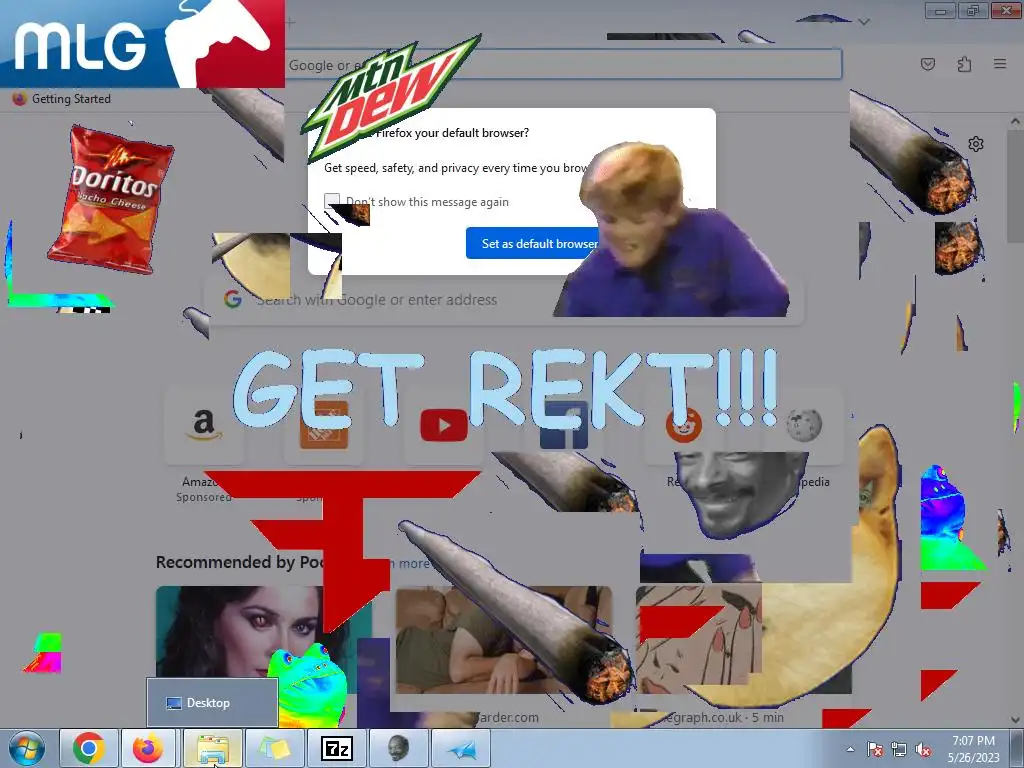Launch Google Chrome from the taskbar
This screenshot has width=1024, height=768.
pyautogui.click(x=89, y=748)
